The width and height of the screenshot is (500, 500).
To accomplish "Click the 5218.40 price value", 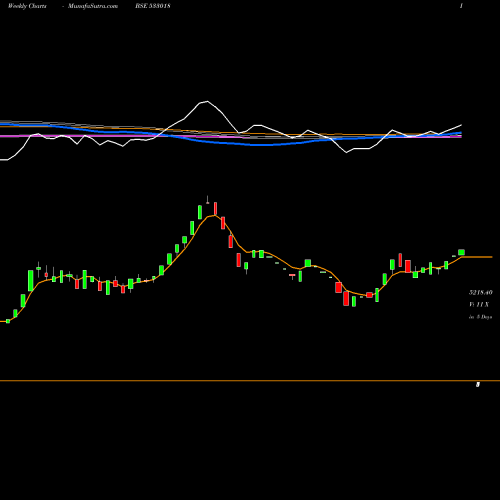I will [480, 293].
